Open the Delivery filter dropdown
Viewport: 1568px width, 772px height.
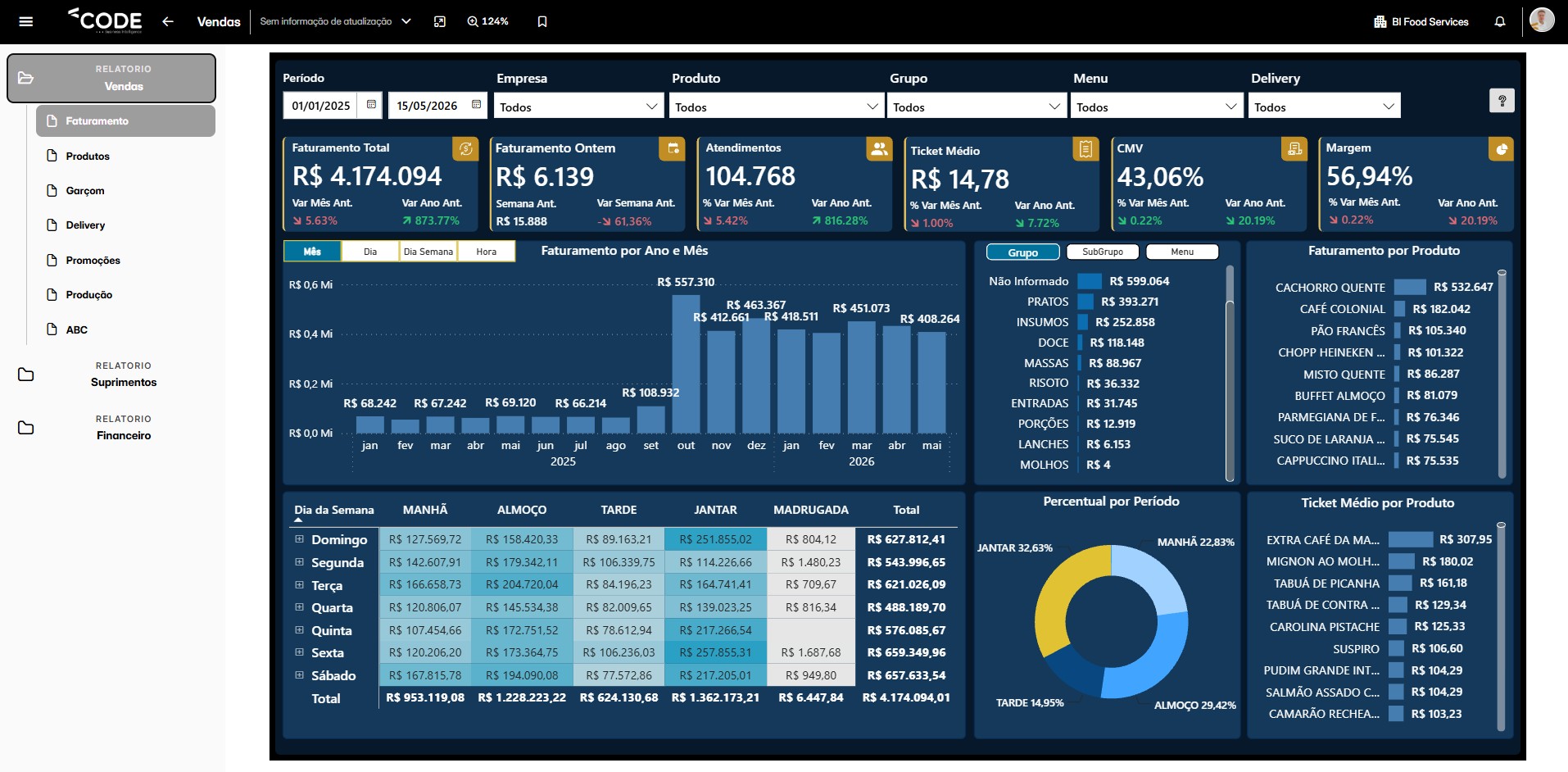point(1324,107)
